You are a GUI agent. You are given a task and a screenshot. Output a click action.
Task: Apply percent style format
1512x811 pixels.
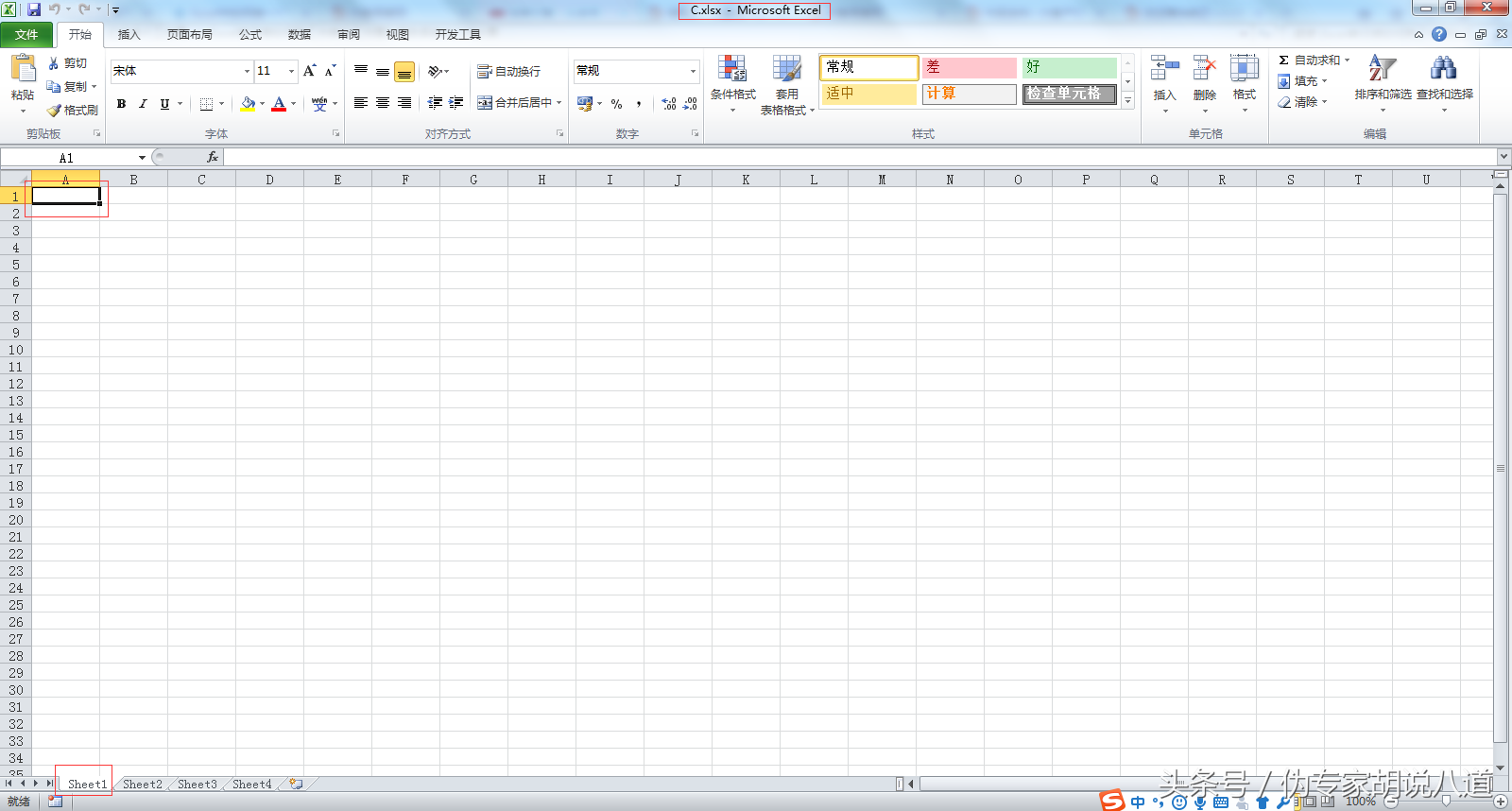[617, 104]
